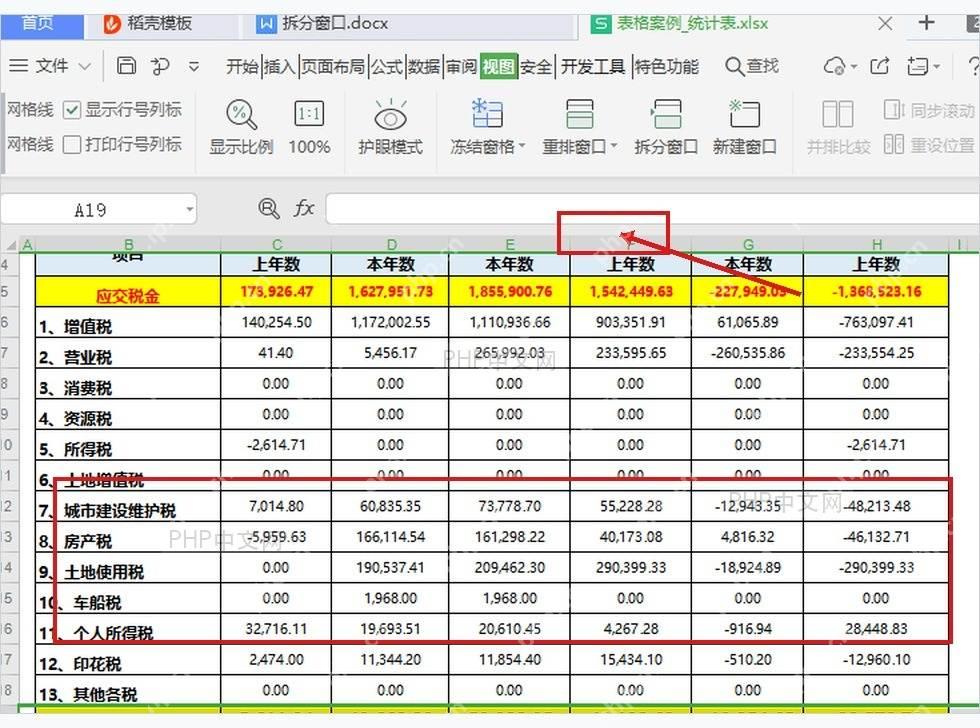The image size is (980, 728).
Task: Select the cell 7、城市建设维护税
Action: coord(128,507)
